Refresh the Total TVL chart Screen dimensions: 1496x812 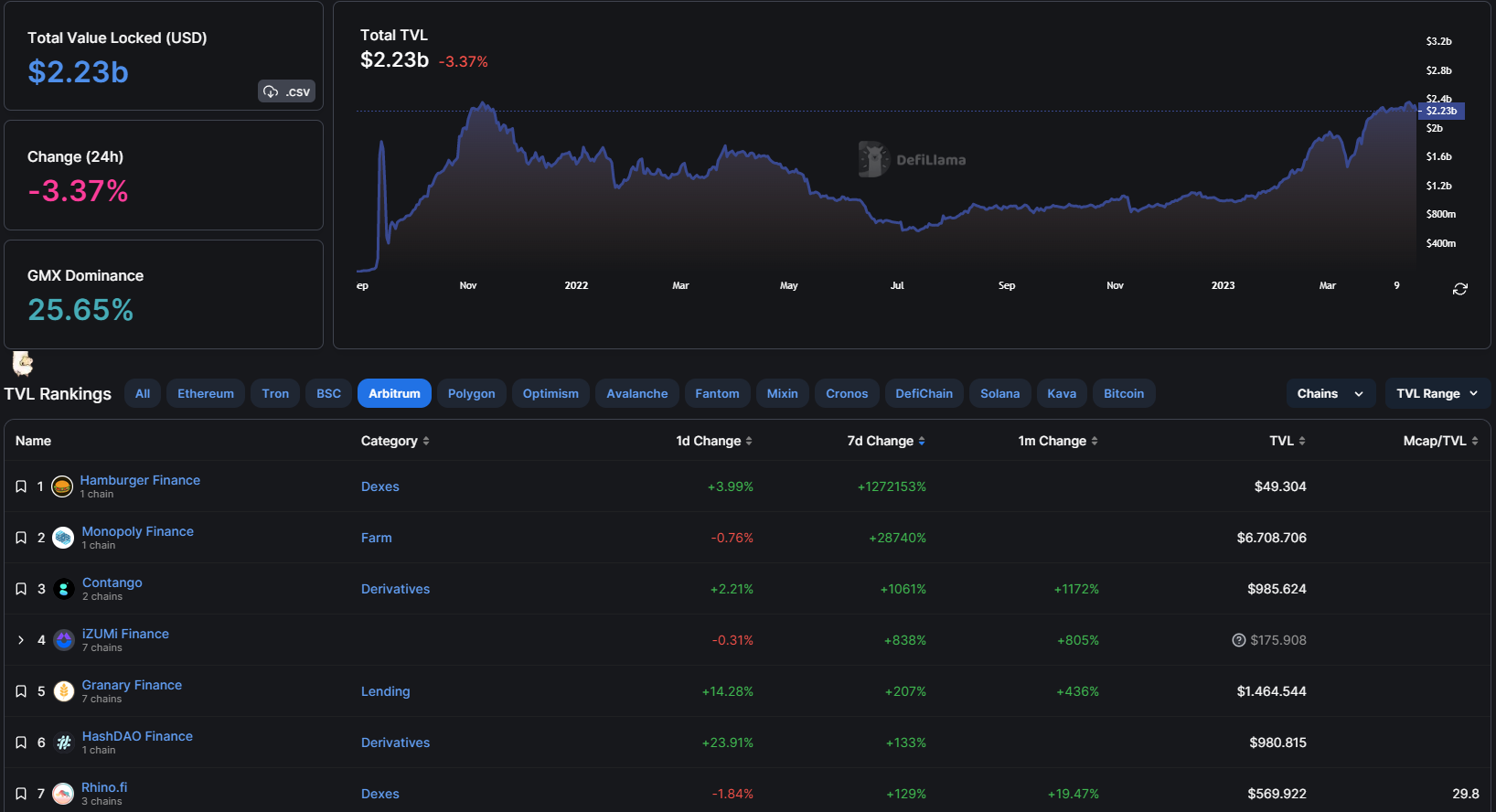point(1460,289)
